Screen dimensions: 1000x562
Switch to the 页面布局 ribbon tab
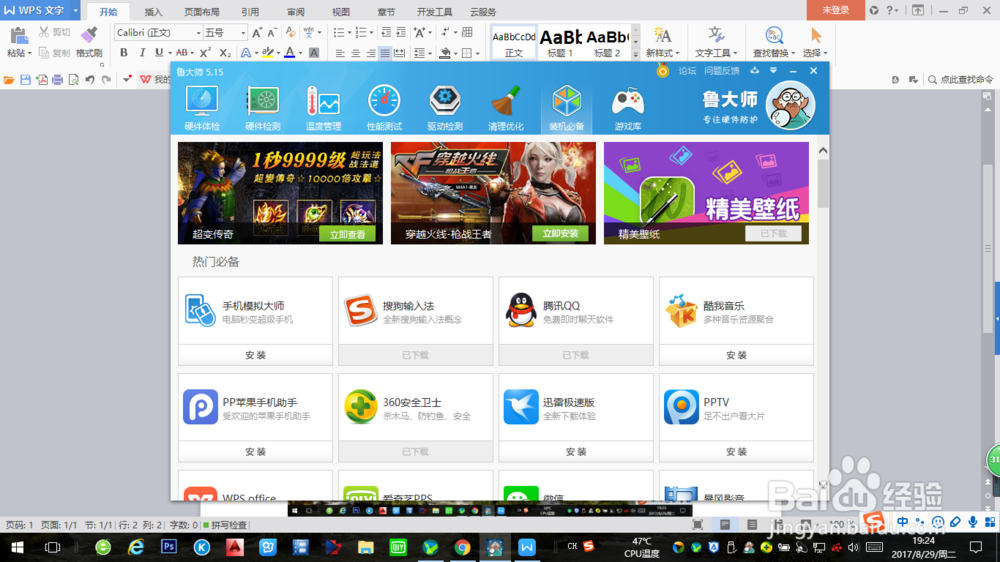pyautogui.click(x=202, y=11)
